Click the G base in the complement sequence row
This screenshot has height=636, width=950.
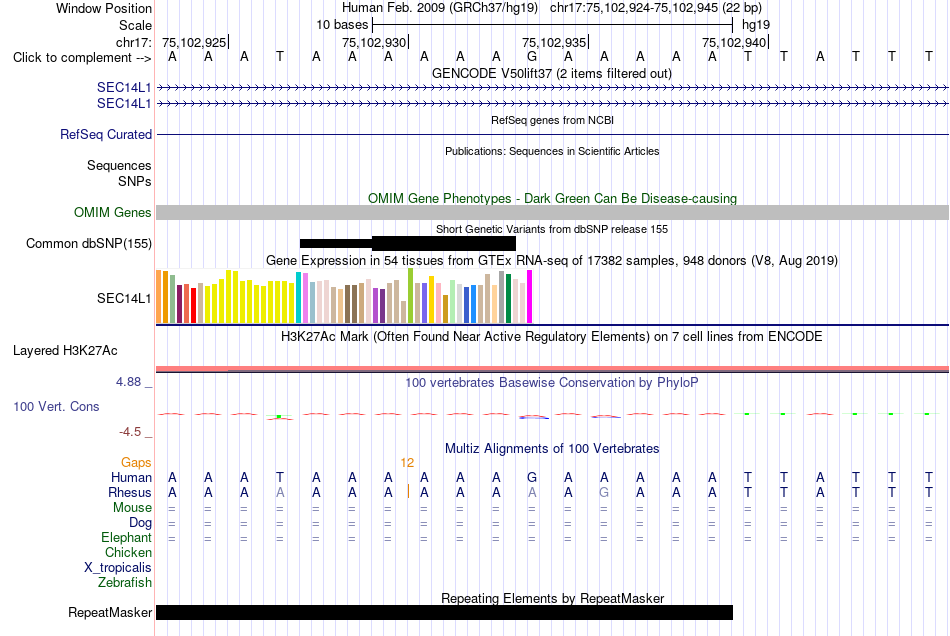point(532,57)
